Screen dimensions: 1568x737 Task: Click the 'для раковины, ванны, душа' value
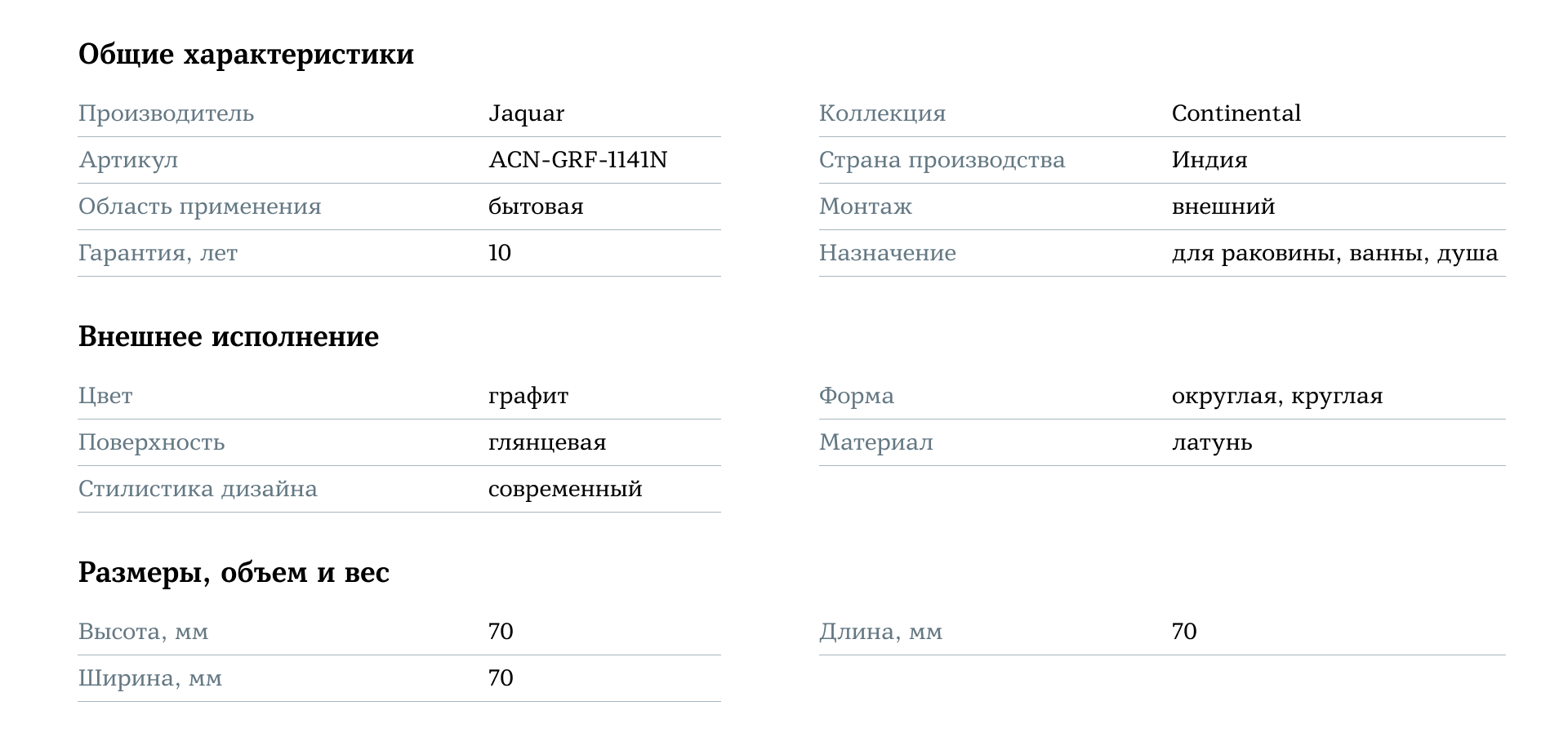tap(1334, 253)
